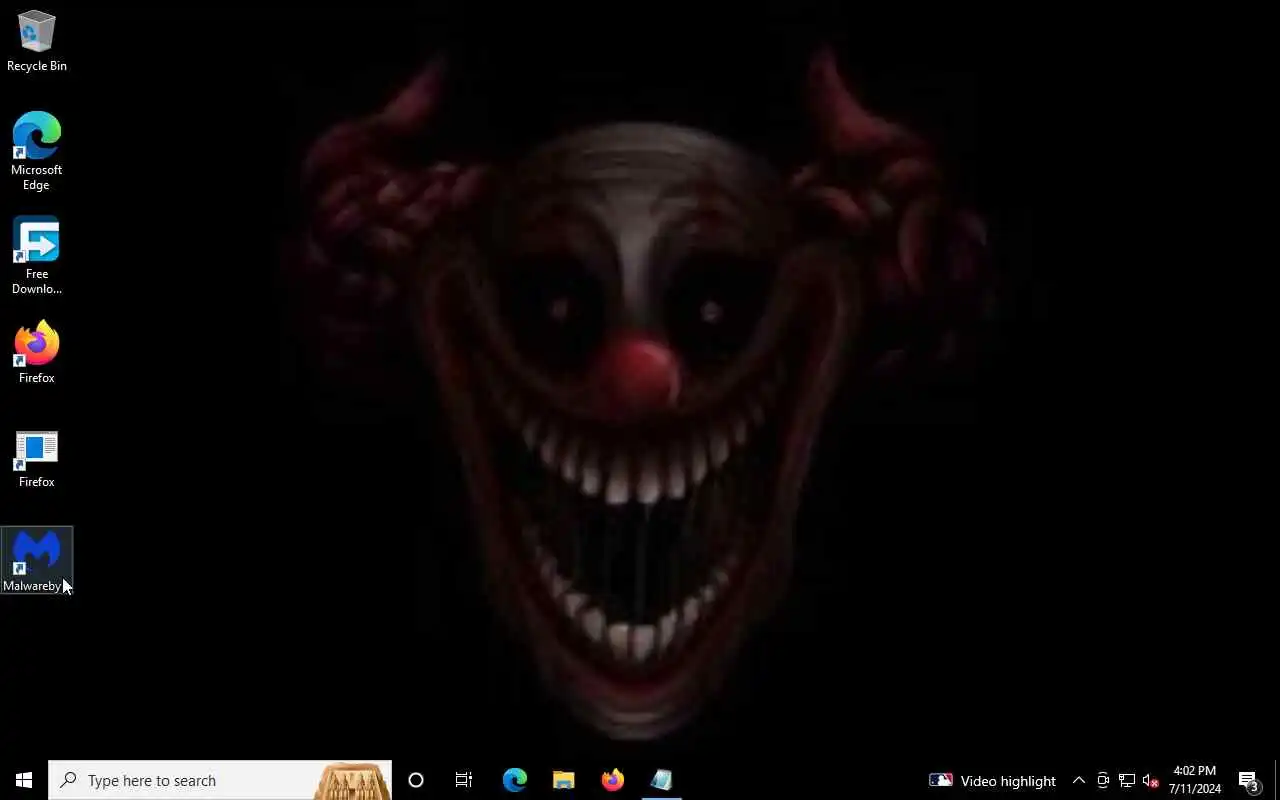Image resolution: width=1280 pixels, height=800 pixels.
Task: Select the Free Download Manager desktop shortcut
Action: 36,255
